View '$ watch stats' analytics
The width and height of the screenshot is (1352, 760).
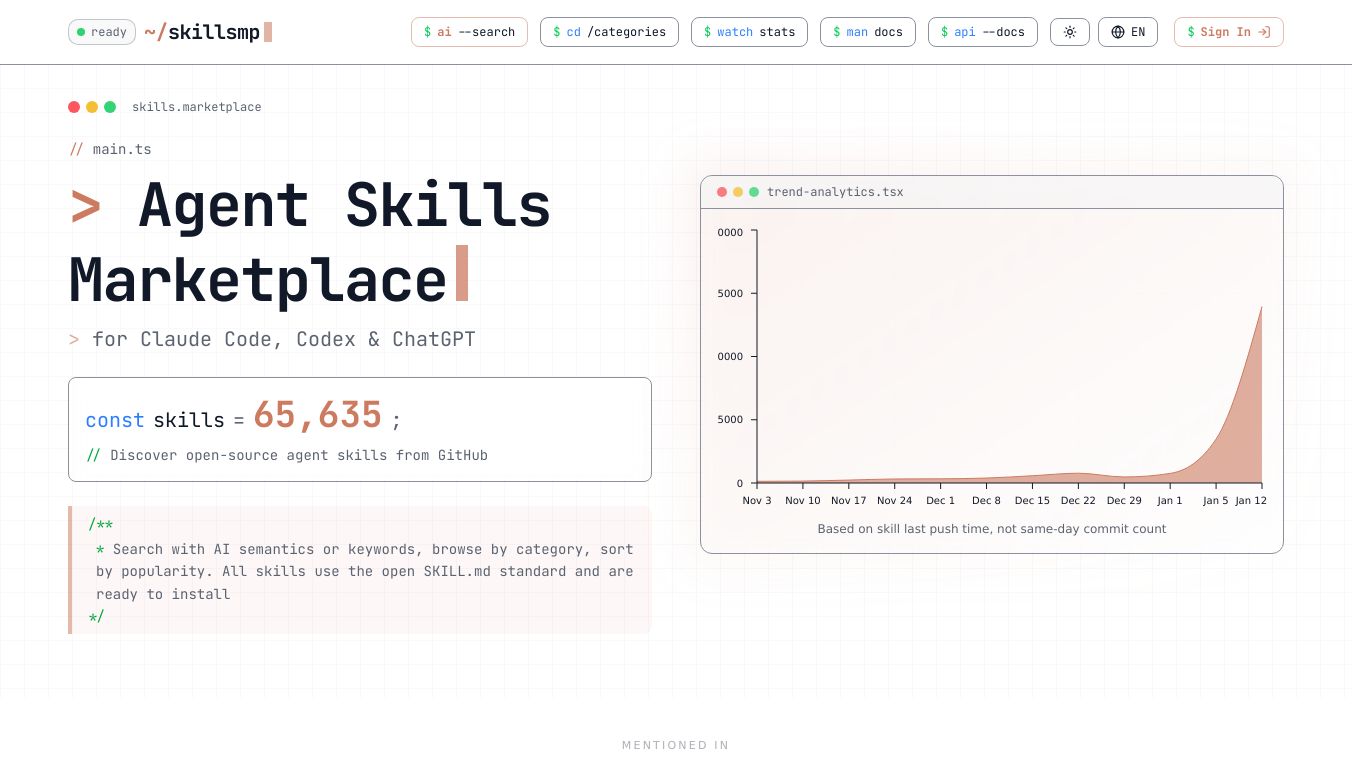tap(749, 32)
